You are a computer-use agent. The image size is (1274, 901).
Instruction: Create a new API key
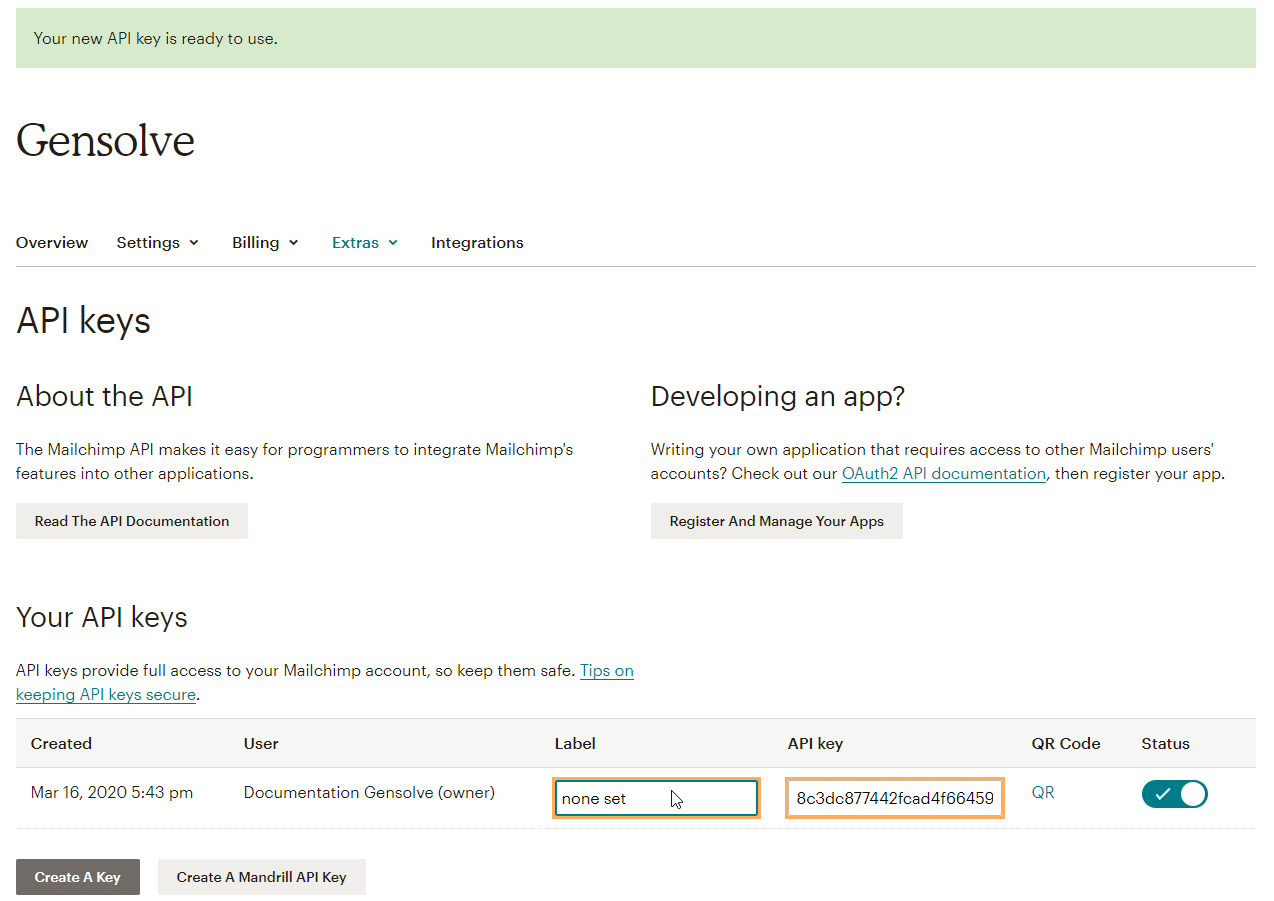point(77,876)
